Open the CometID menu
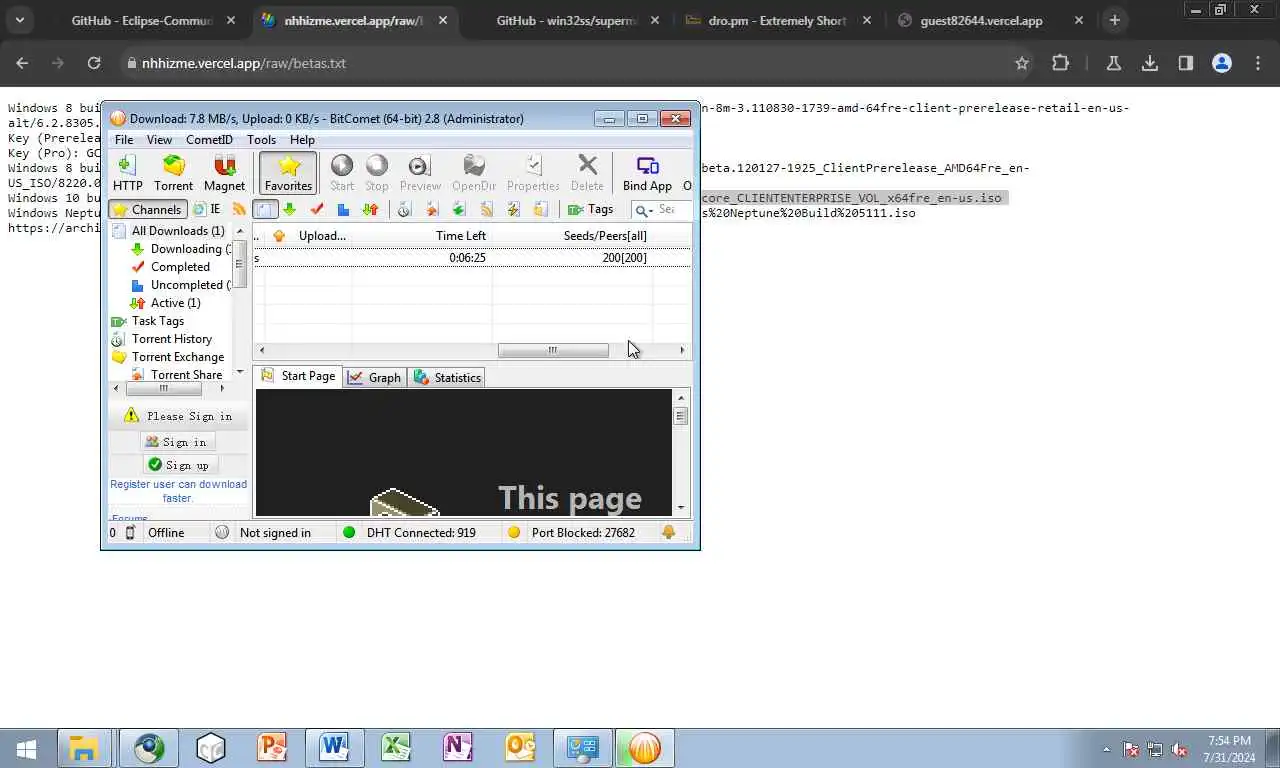Viewport: 1280px width, 768px height. click(x=209, y=140)
